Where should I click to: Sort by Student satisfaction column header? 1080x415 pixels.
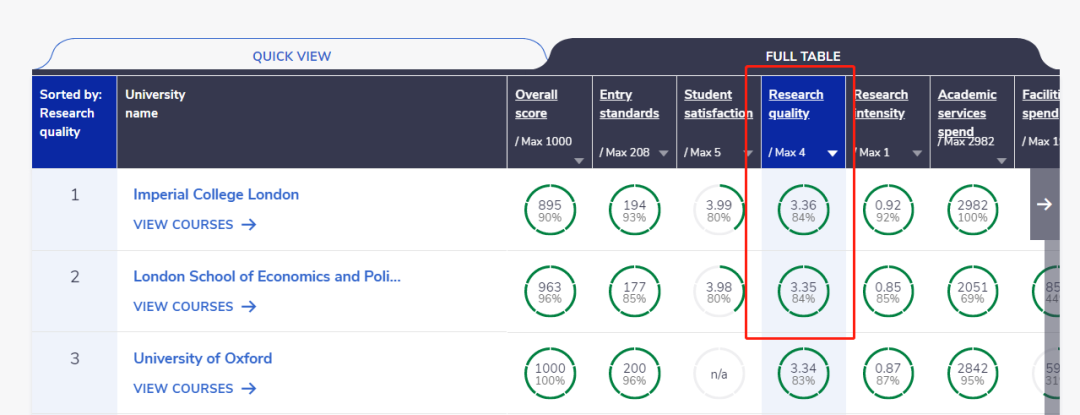[x=718, y=104]
